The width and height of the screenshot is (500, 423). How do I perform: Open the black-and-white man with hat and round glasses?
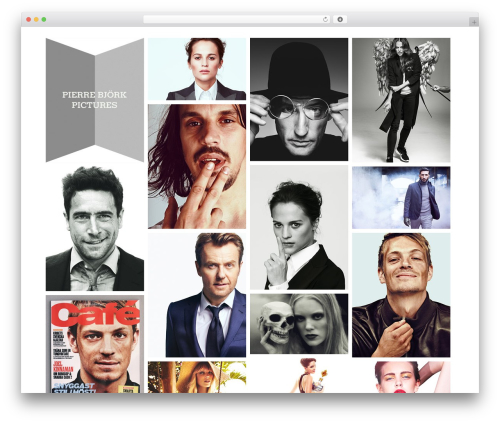(299, 99)
